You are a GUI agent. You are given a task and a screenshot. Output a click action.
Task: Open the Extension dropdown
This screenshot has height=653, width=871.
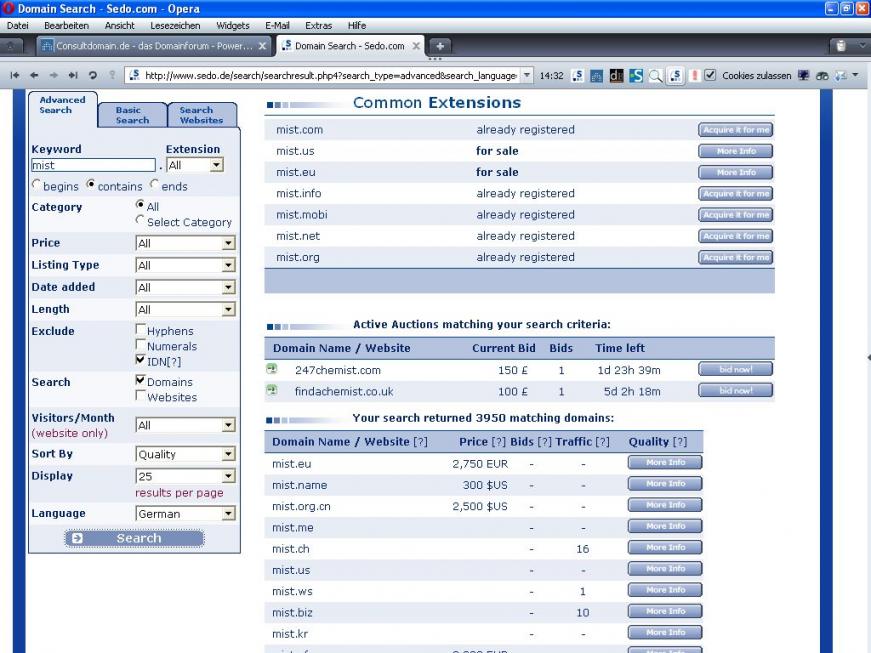[195, 165]
